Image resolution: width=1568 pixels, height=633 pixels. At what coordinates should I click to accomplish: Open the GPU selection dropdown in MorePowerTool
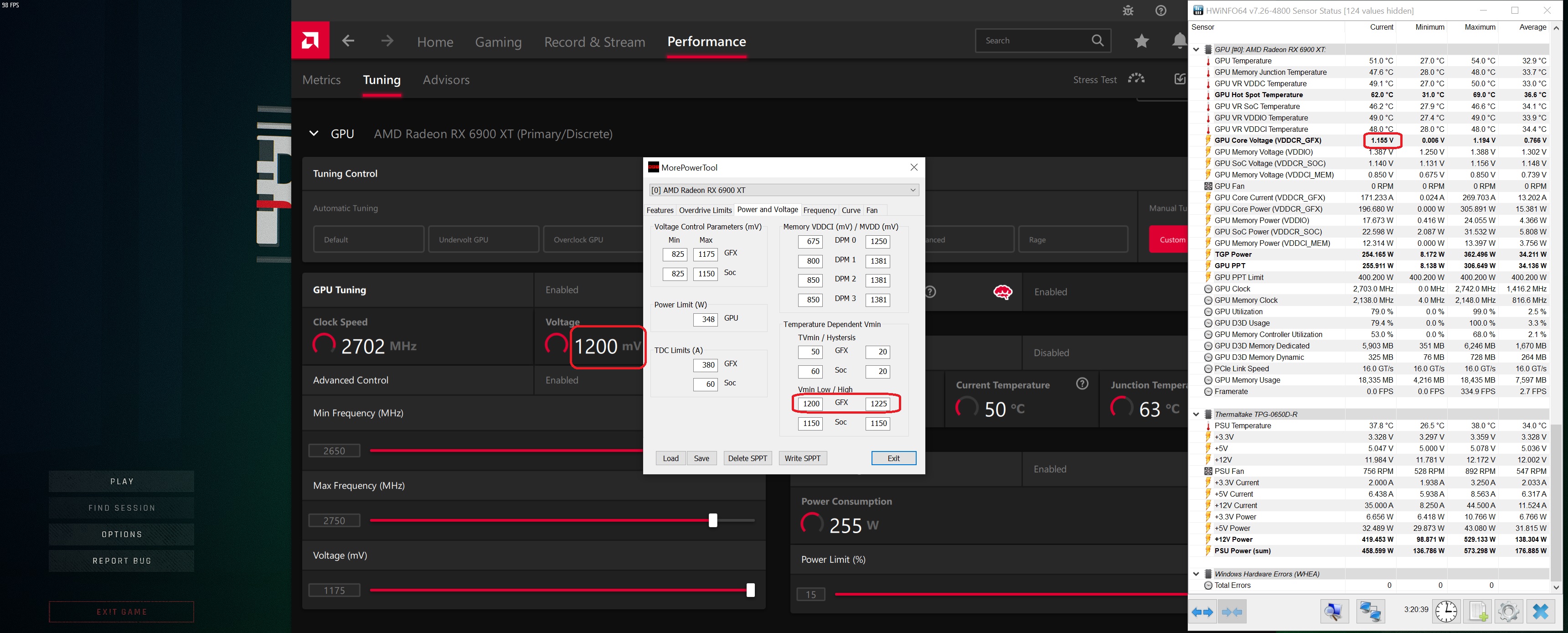(784, 190)
